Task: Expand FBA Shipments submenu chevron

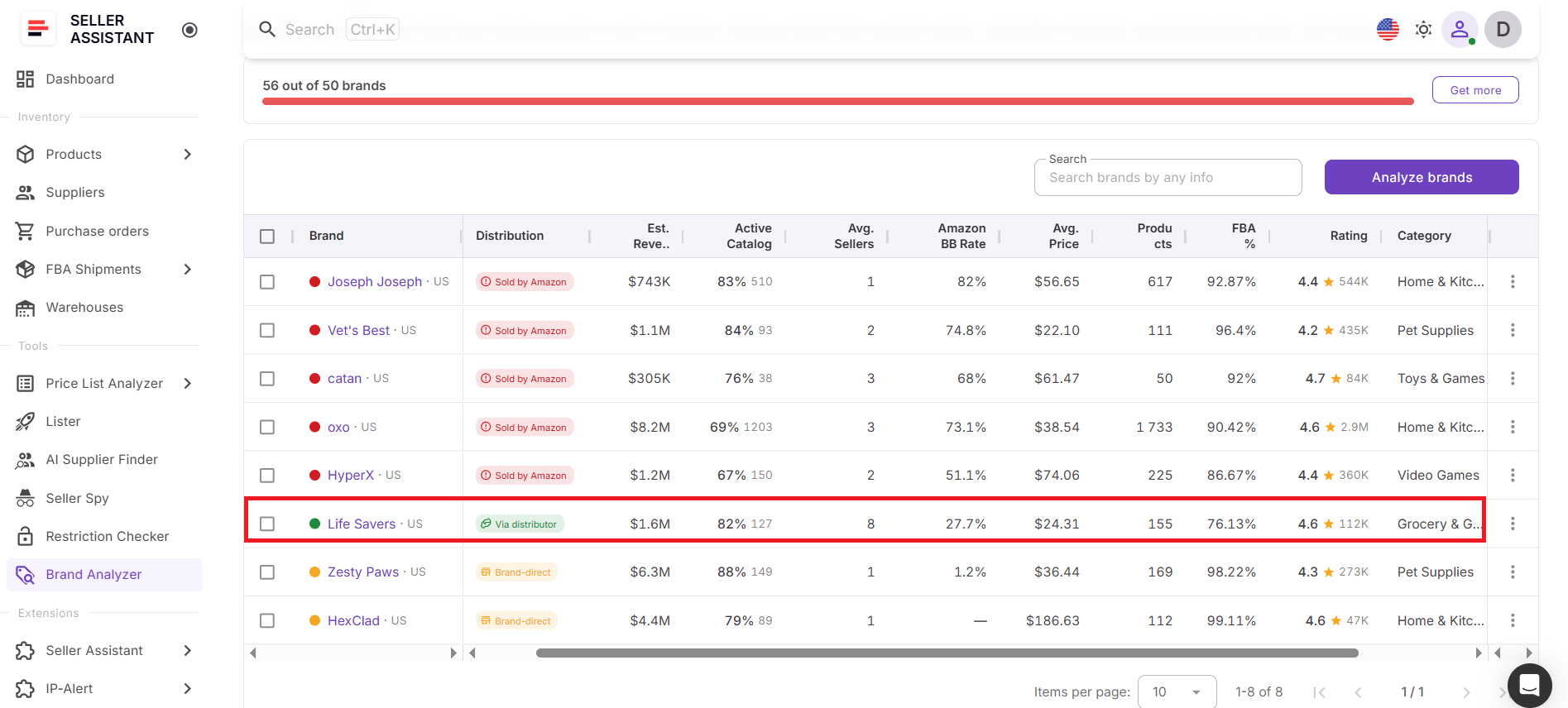Action: click(x=188, y=270)
